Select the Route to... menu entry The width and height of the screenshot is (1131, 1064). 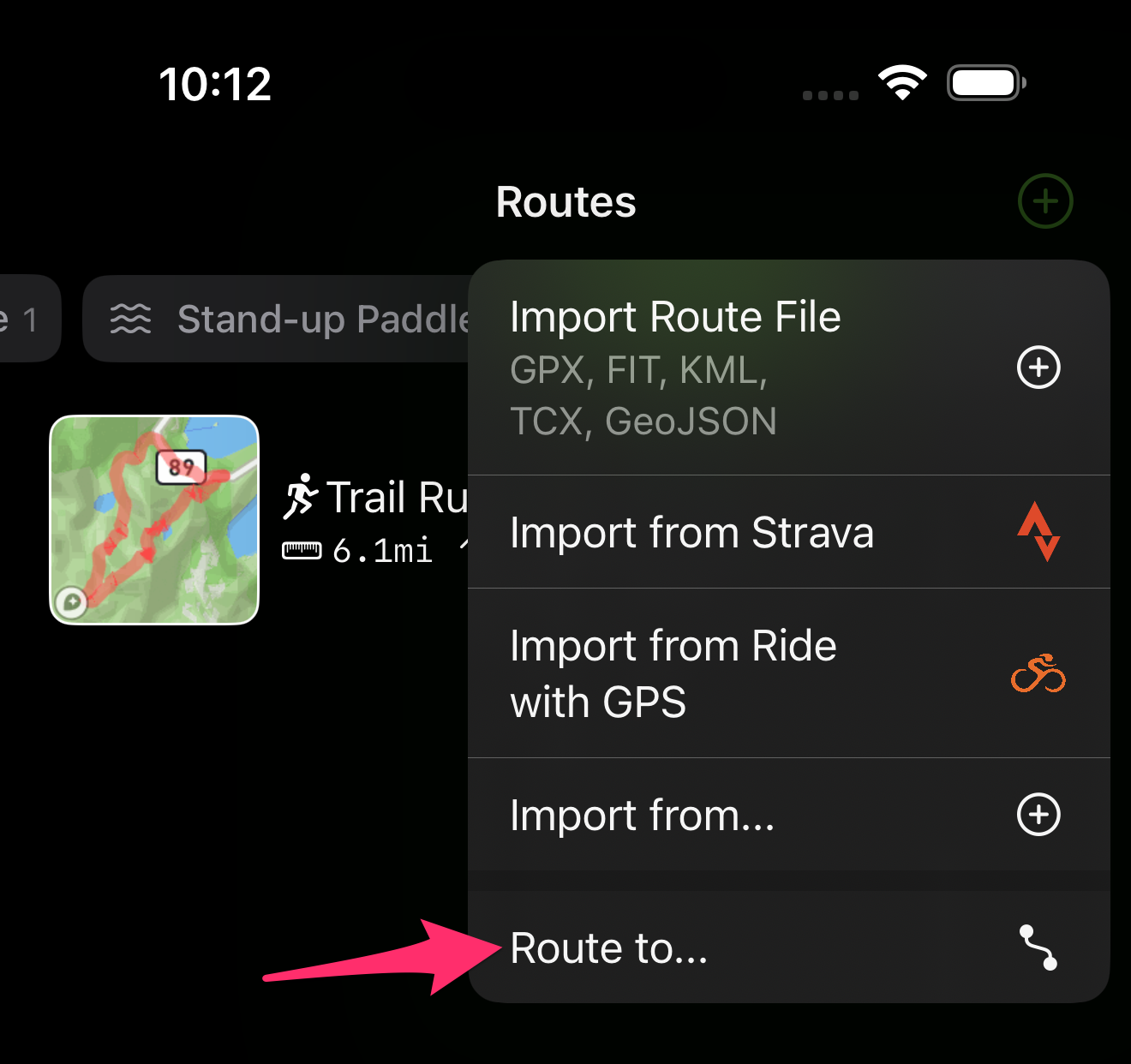click(x=789, y=947)
